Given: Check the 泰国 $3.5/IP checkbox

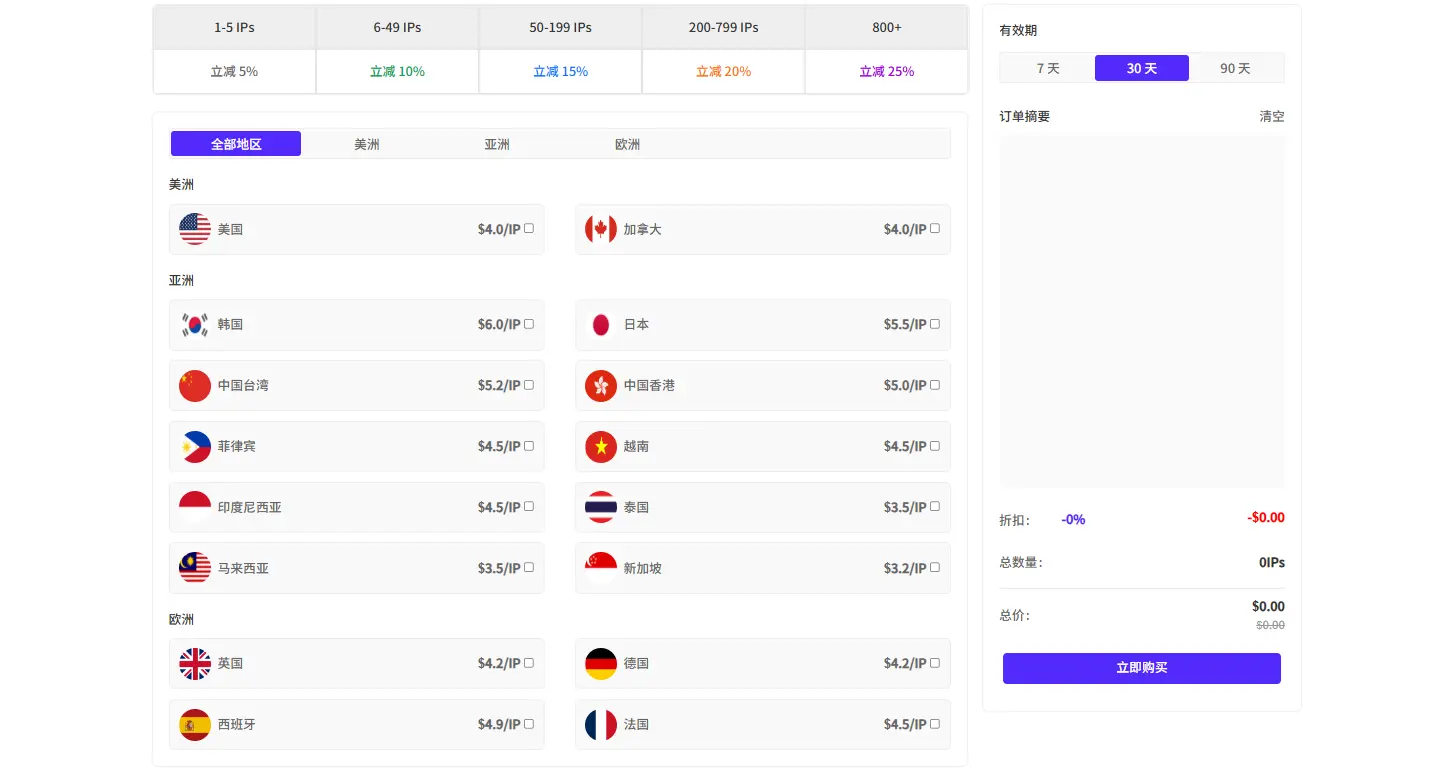Looking at the screenshot, I should click(x=935, y=506).
